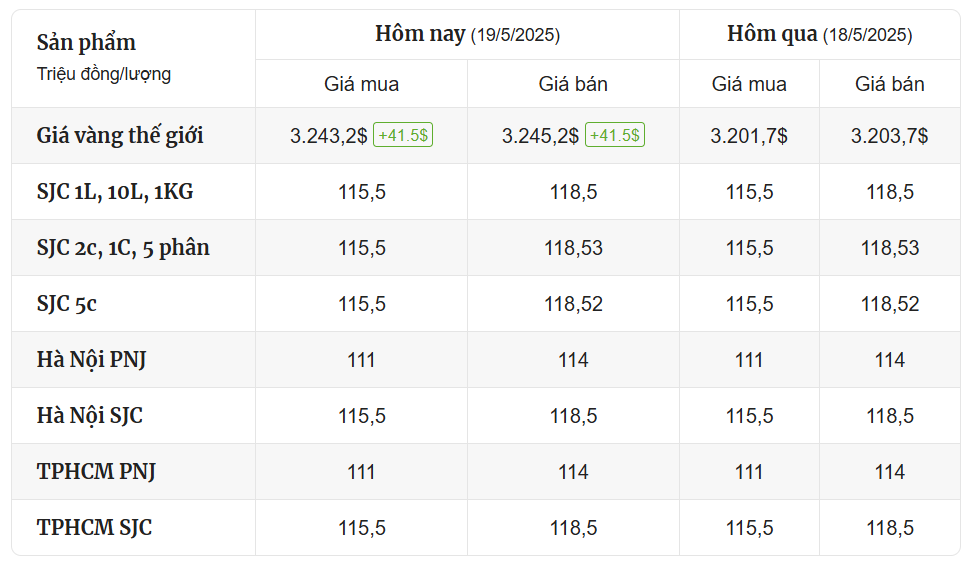Click the Hà Nội SJC product label
The image size is (974, 566).
89,416
